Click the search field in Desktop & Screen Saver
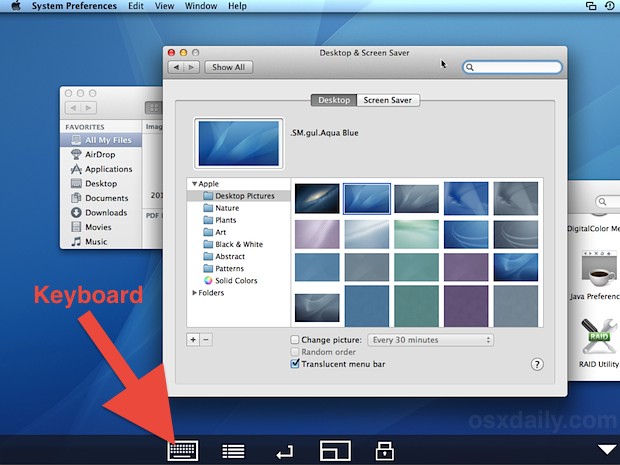 tap(512, 67)
